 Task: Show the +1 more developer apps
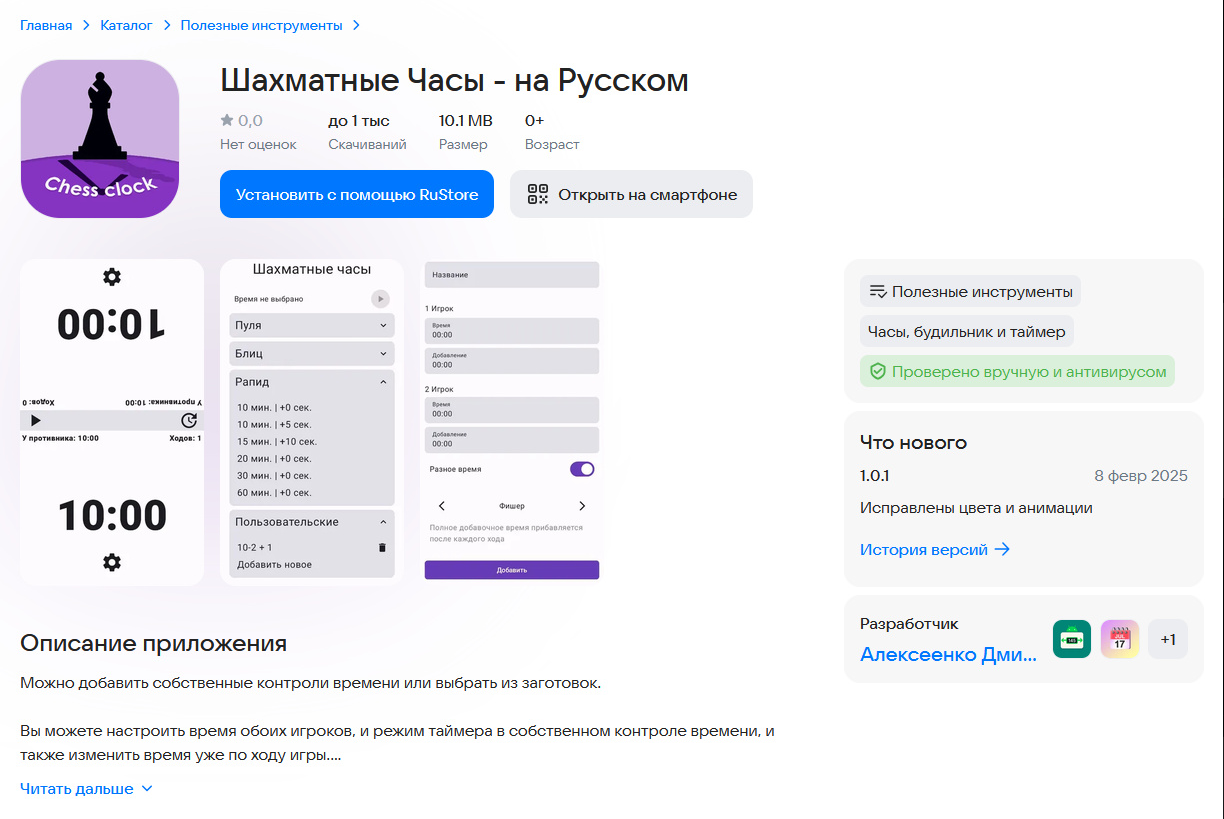coord(1168,639)
